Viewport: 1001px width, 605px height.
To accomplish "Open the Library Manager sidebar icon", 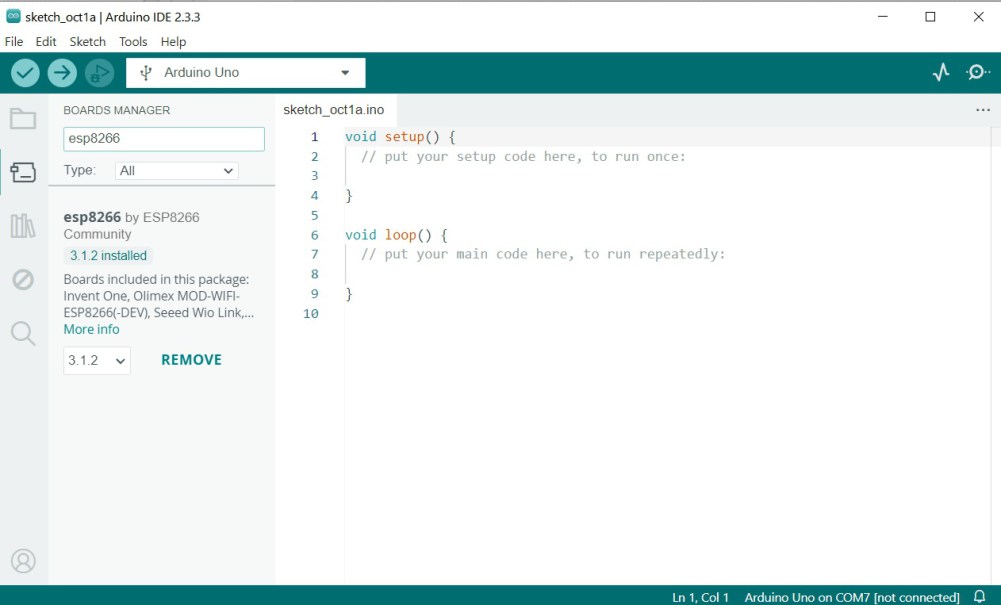I will point(23,226).
